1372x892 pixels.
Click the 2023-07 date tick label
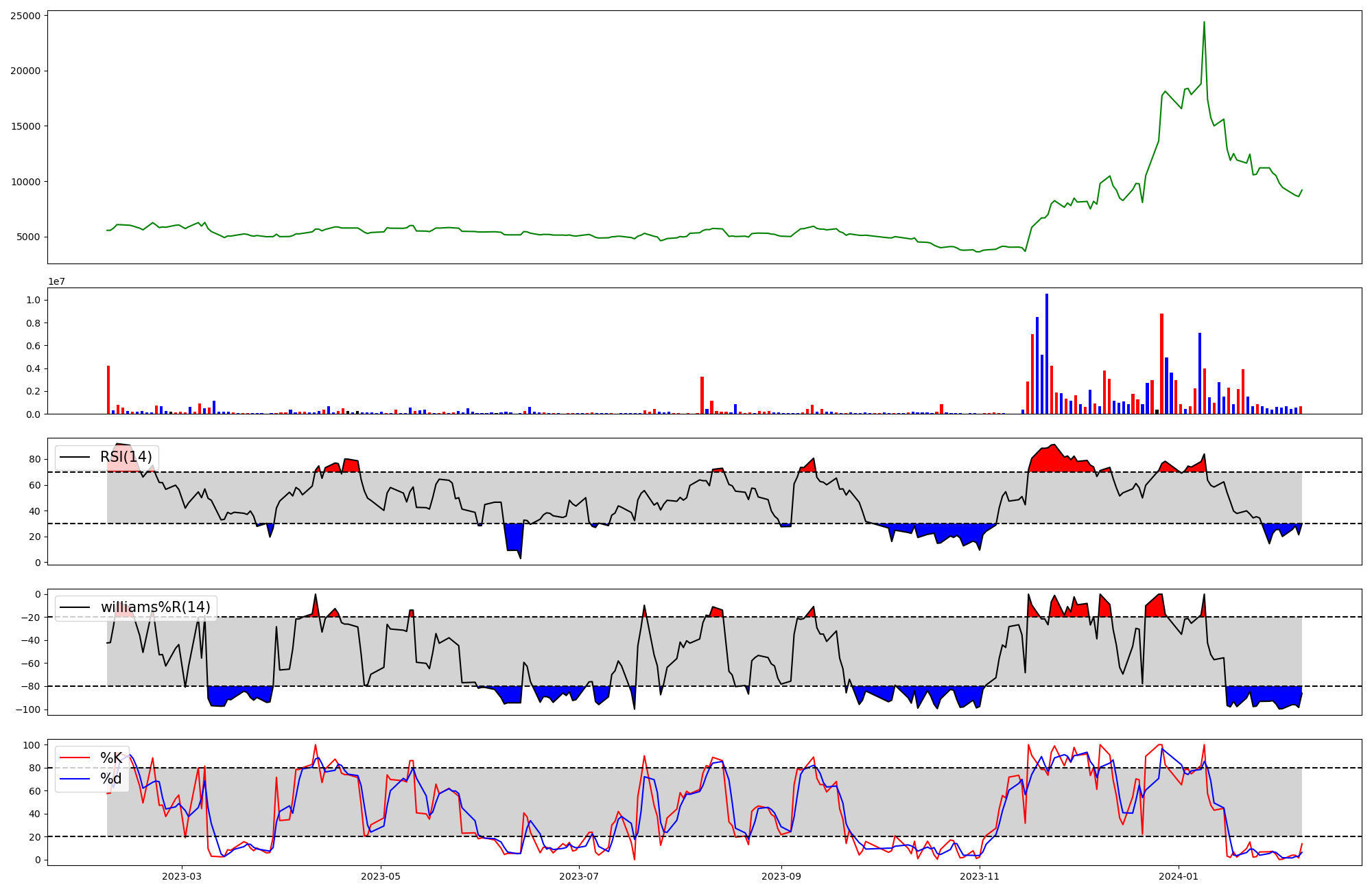tap(579, 876)
